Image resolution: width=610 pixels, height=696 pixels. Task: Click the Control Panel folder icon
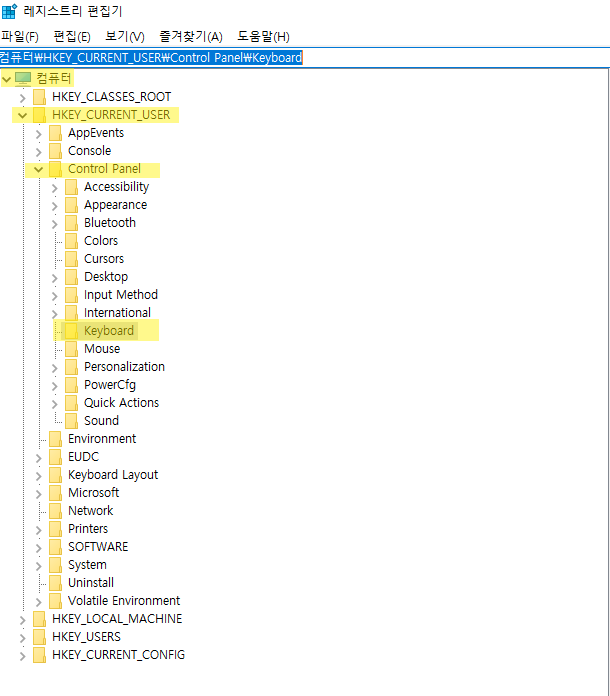point(55,169)
